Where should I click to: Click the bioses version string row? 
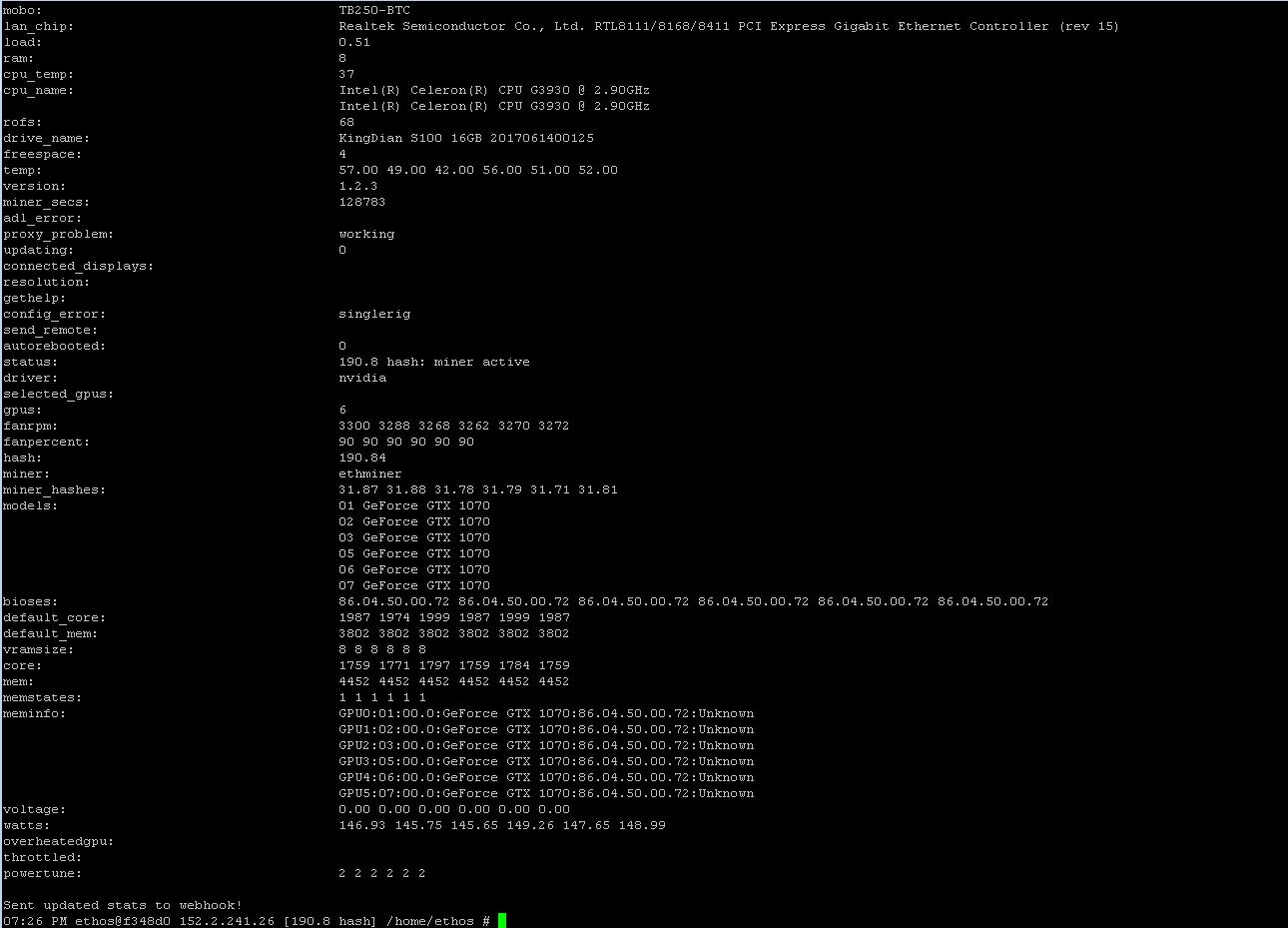tap(694, 601)
